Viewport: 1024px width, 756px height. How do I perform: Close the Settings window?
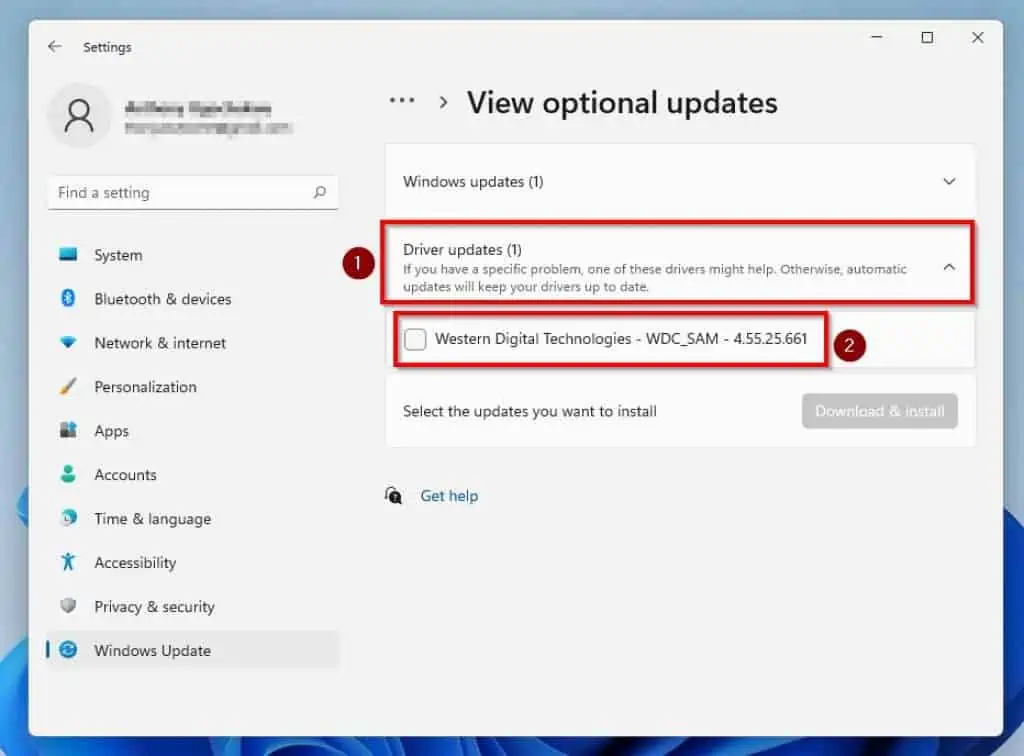(x=977, y=37)
